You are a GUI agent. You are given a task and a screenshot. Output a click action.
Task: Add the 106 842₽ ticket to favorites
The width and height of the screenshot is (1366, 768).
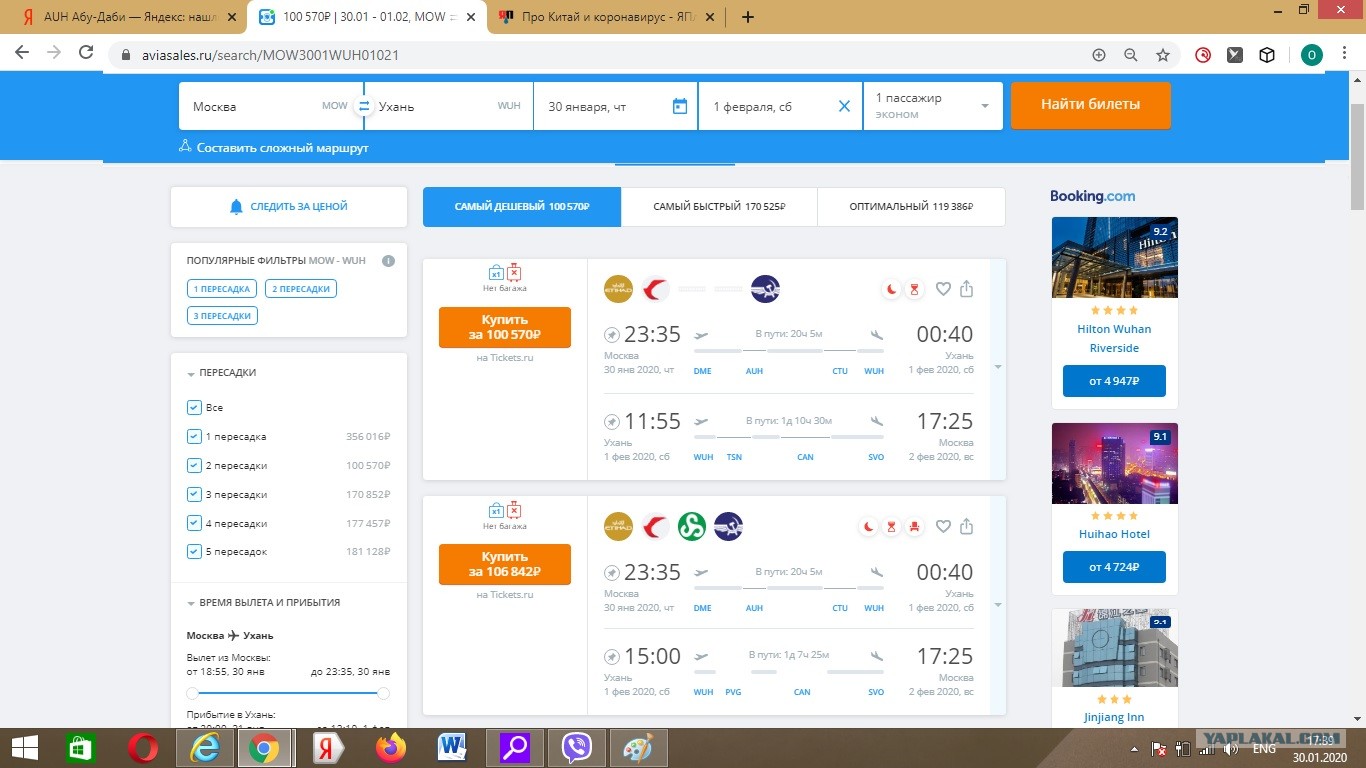943,527
